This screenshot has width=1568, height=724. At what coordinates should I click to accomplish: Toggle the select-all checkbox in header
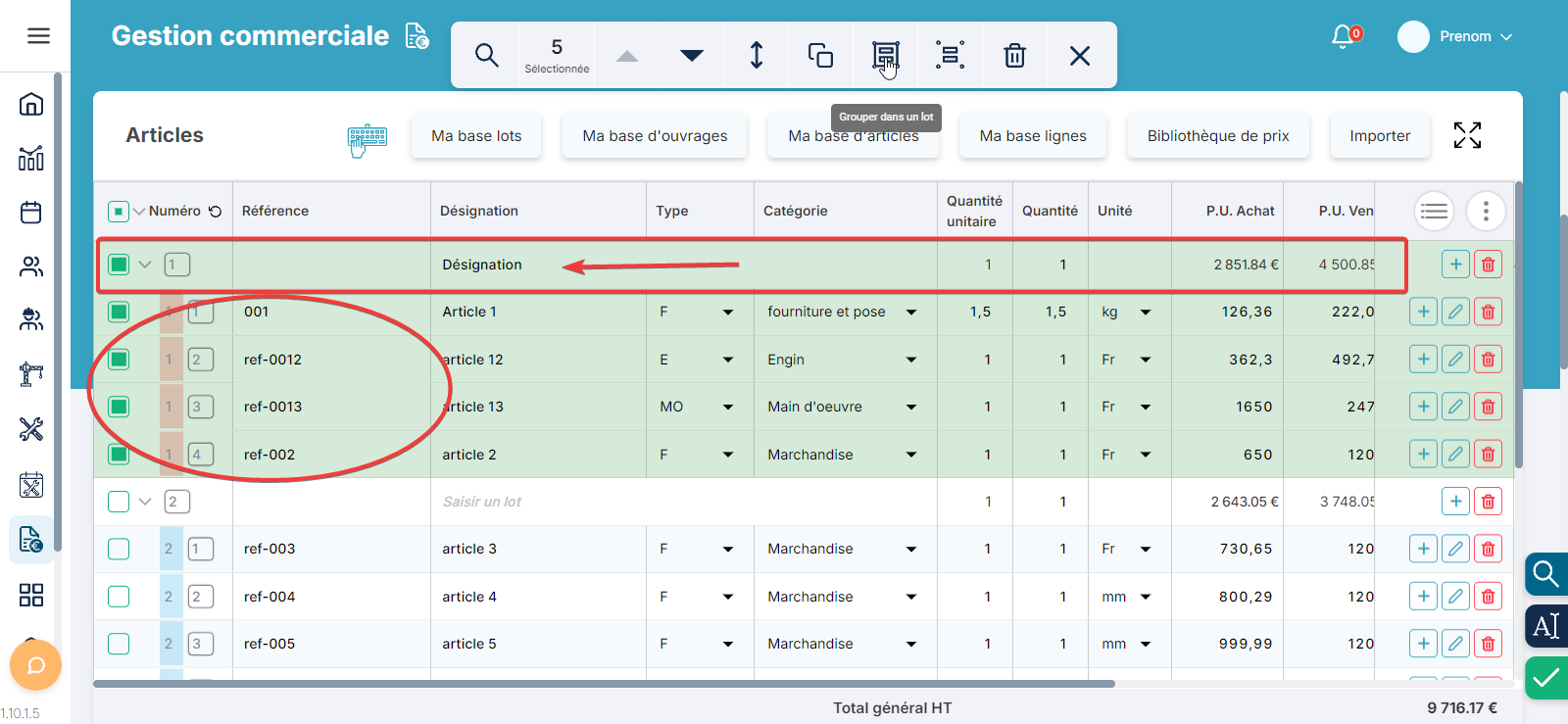[x=118, y=211]
